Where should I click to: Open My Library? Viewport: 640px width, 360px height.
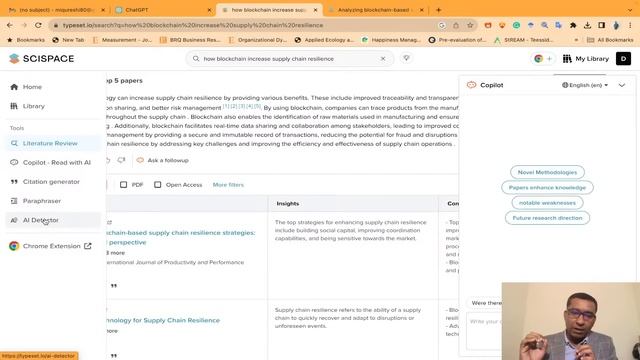586,59
